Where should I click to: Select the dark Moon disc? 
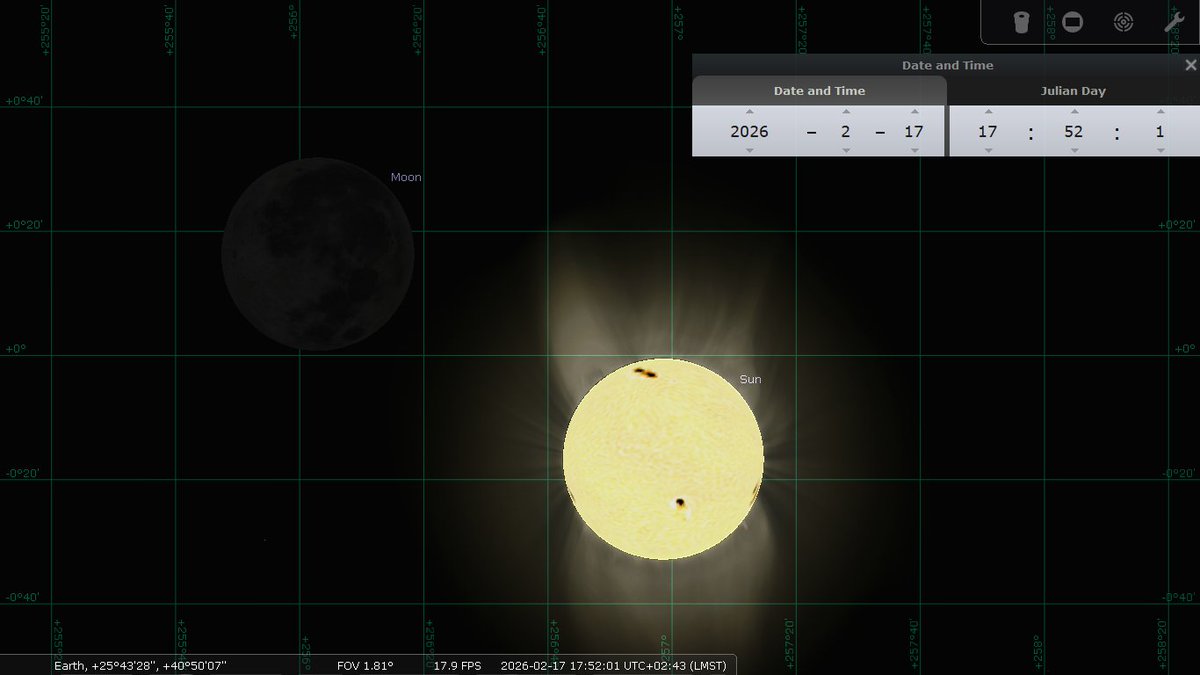pos(318,254)
